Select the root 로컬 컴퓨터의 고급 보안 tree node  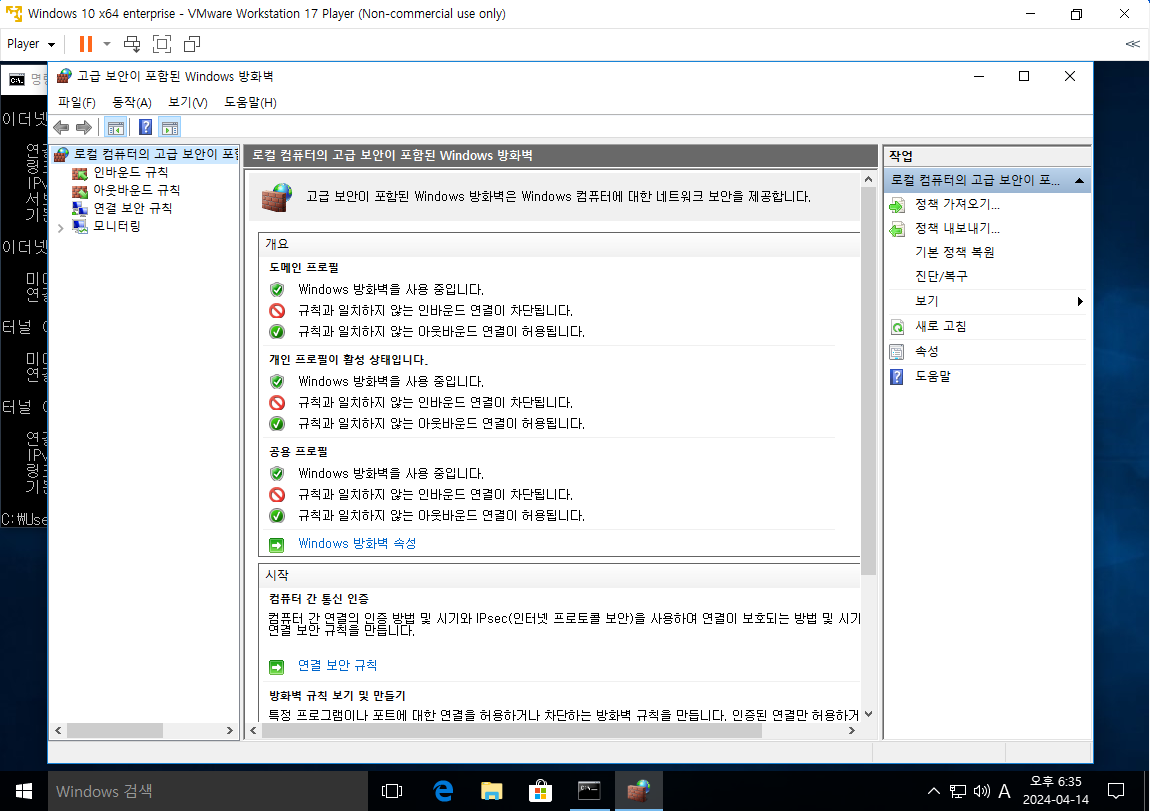155,154
